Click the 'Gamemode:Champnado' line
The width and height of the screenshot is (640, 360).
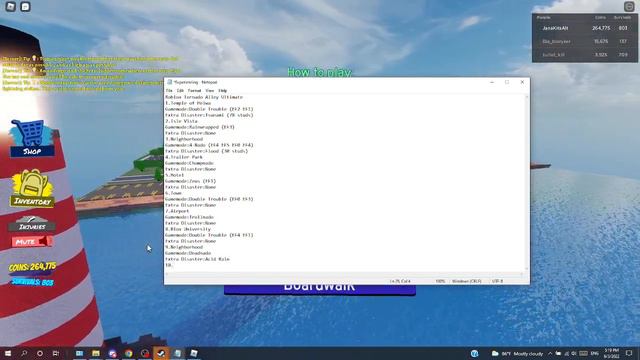[x=189, y=163]
